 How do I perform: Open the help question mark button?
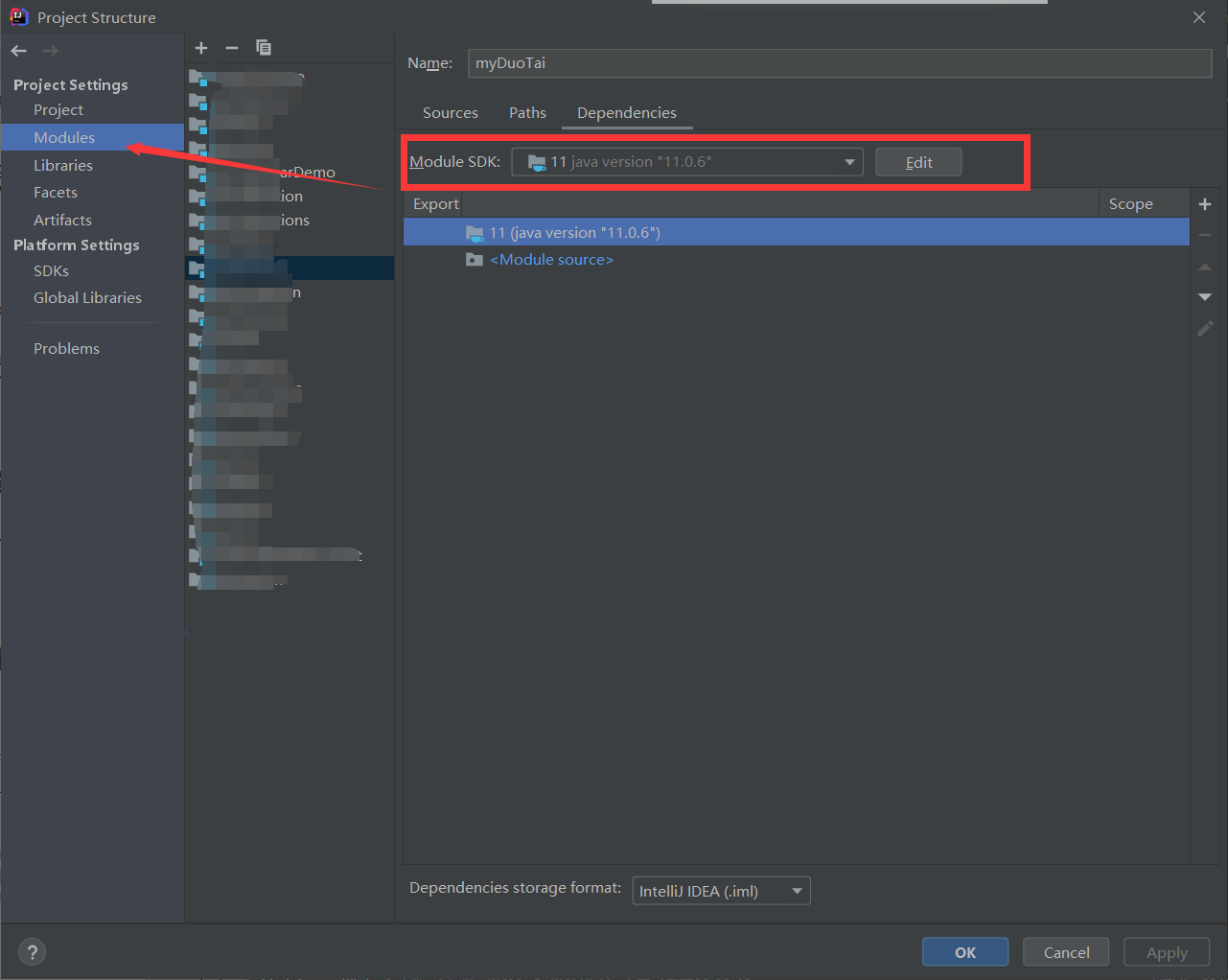click(33, 952)
